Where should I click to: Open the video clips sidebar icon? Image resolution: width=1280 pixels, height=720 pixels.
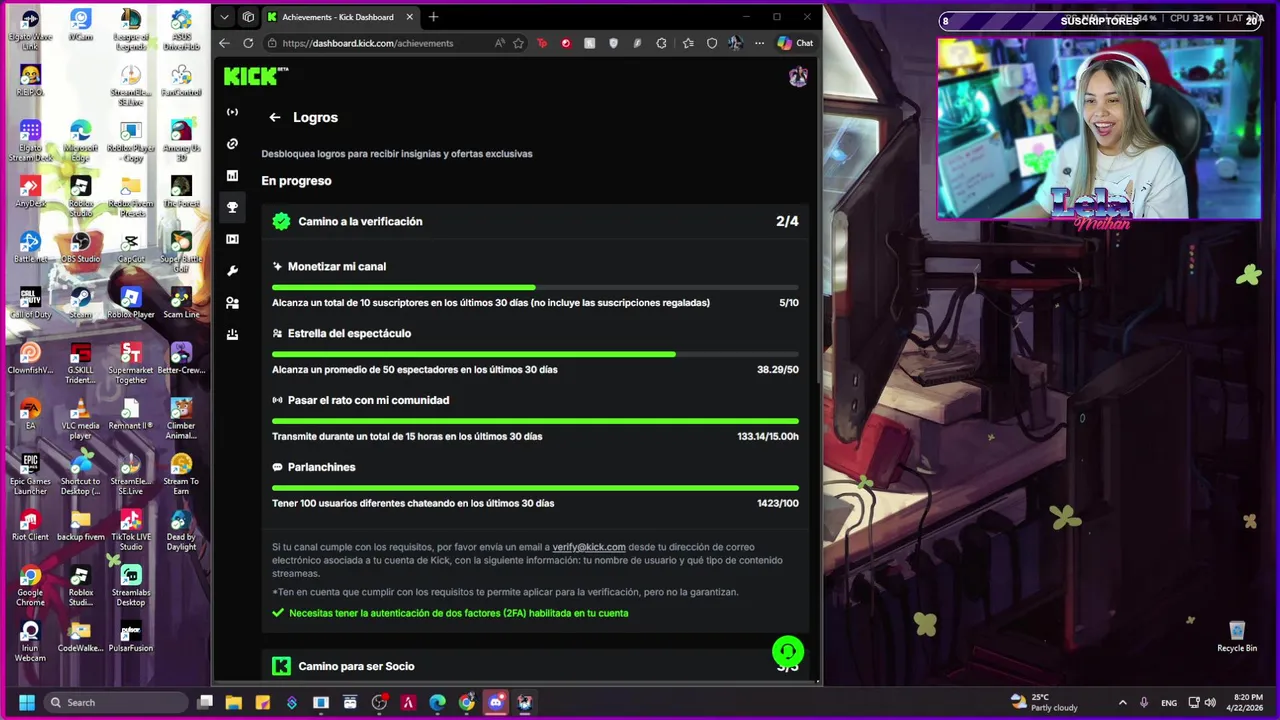pyautogui.click(x=232, y=239)
